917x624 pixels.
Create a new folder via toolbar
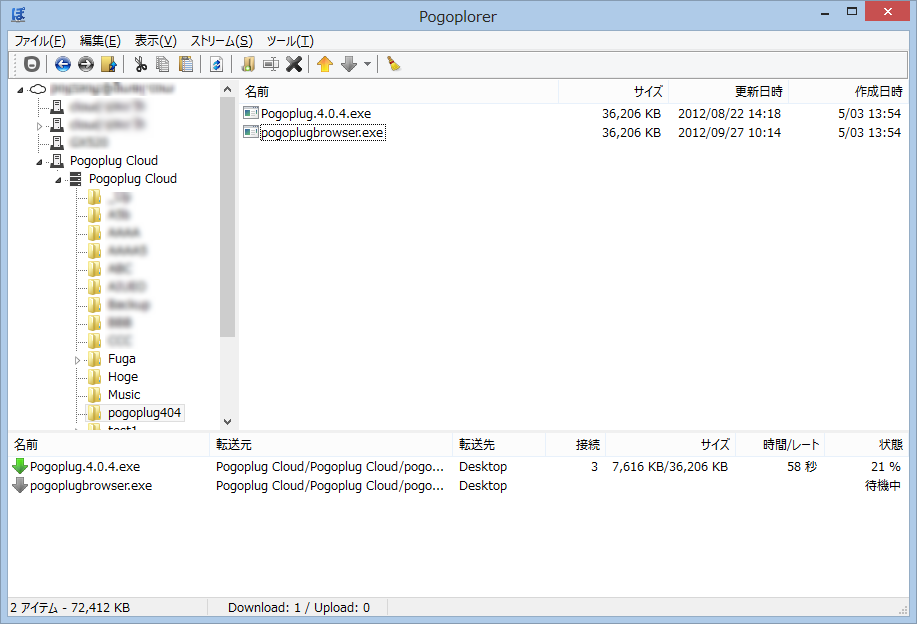(x=248, y=64)
